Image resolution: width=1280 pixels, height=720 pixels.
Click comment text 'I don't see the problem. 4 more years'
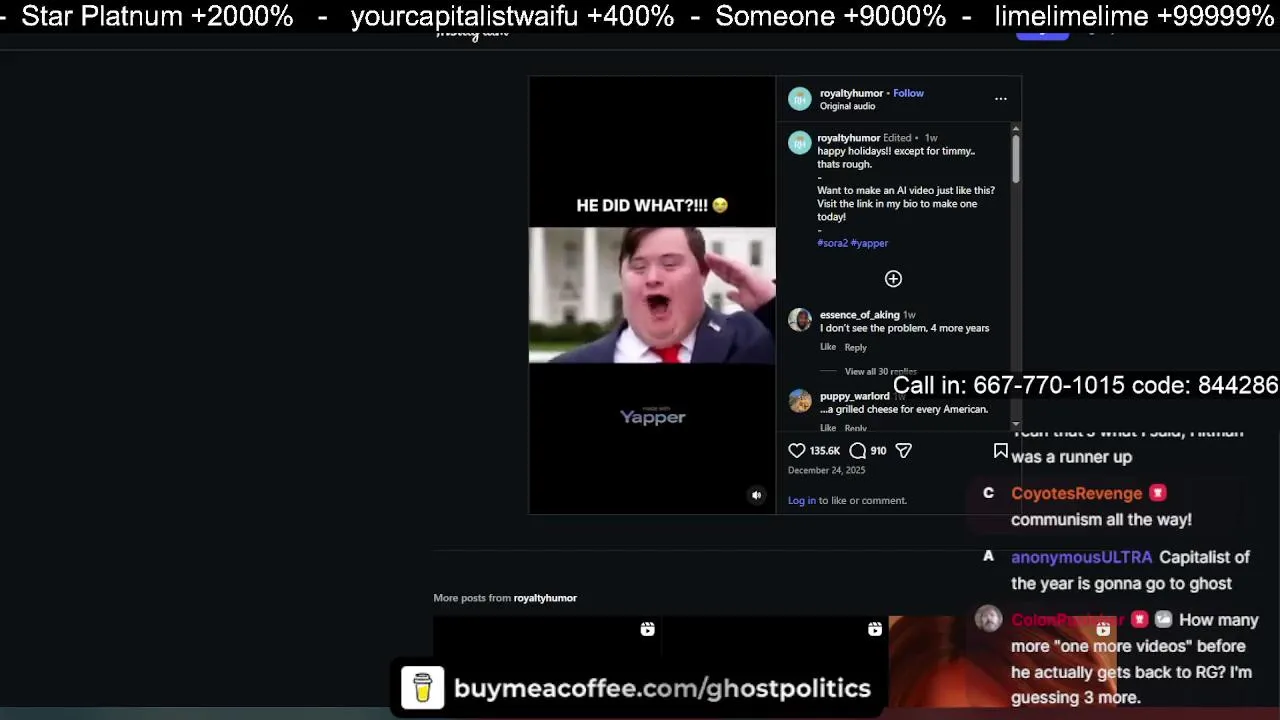904,328
